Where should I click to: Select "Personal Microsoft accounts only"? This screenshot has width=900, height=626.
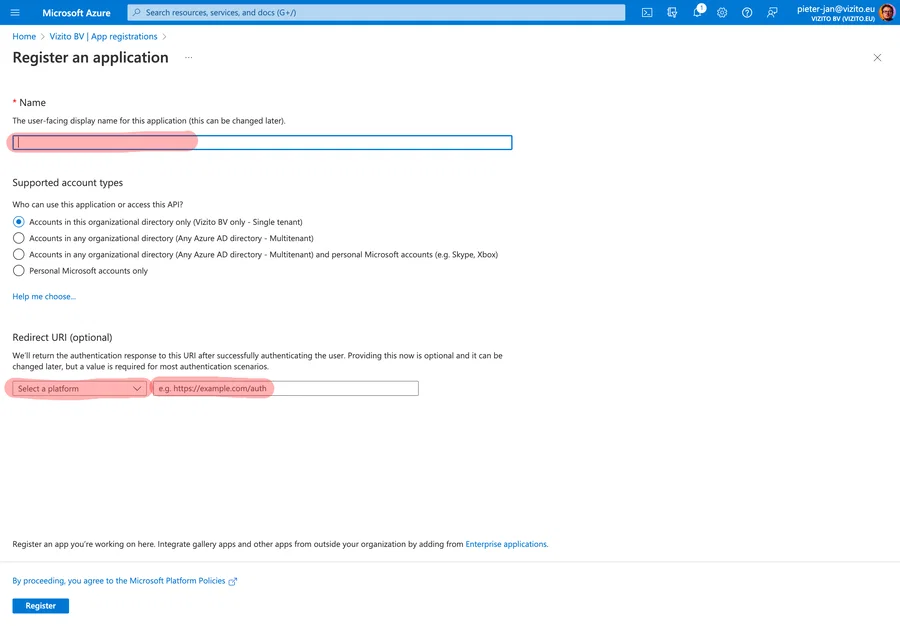(x=17, y=270)
